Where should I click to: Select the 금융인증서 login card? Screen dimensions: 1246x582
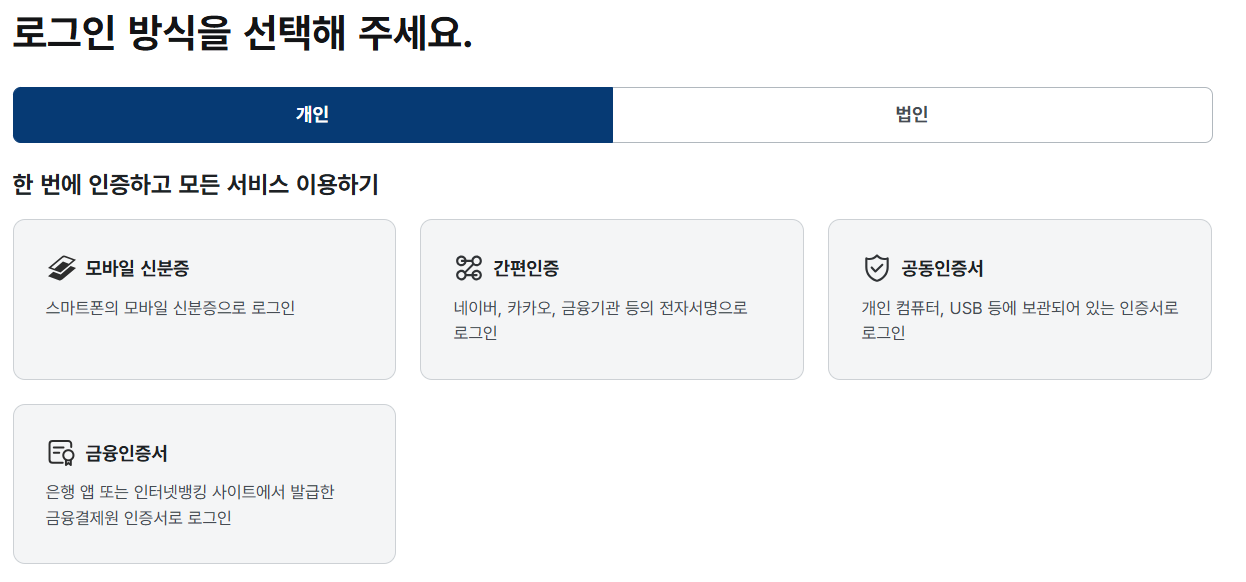click(204, 483)
